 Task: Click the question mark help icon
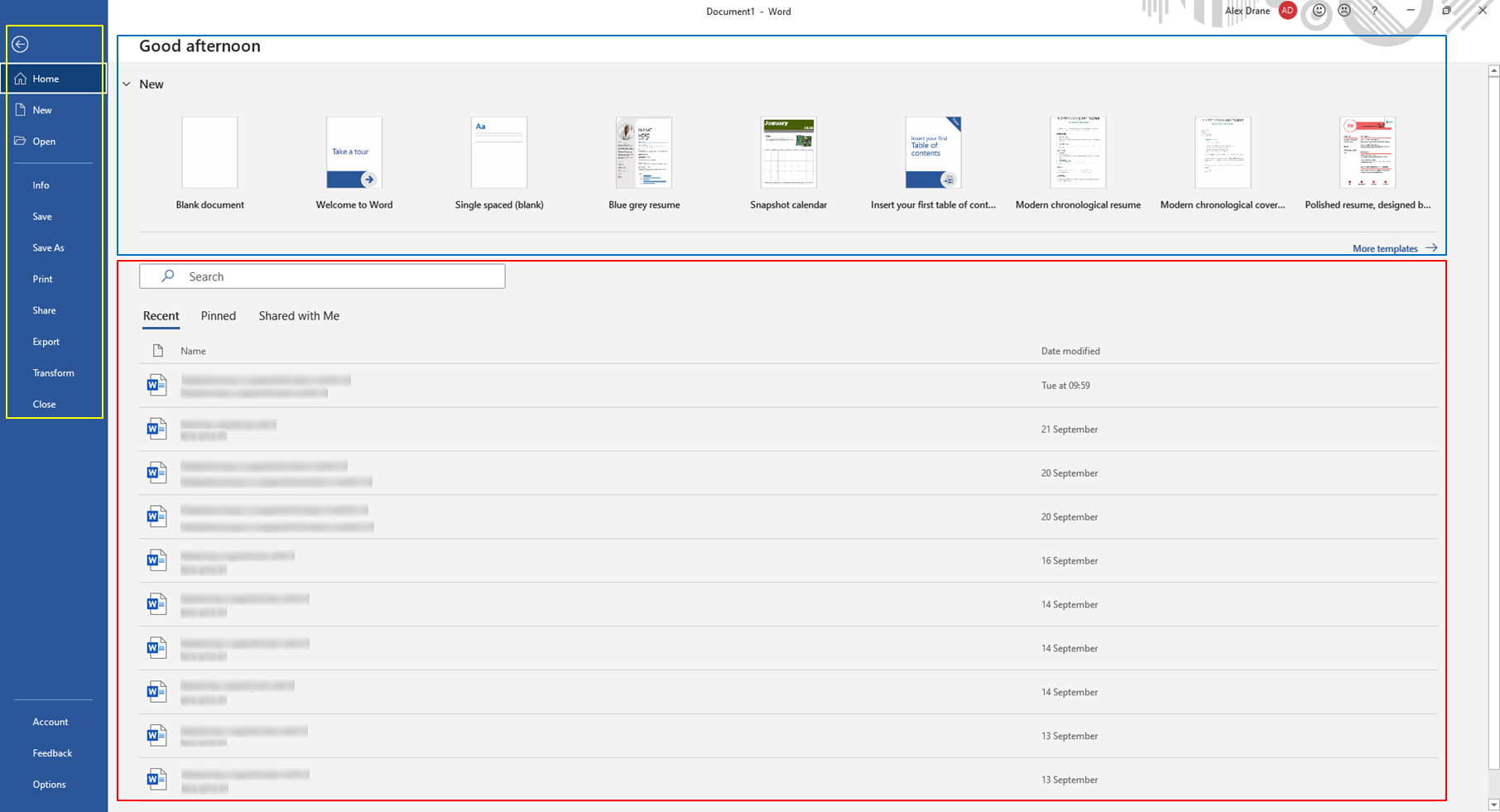[x=1375, y=11]
